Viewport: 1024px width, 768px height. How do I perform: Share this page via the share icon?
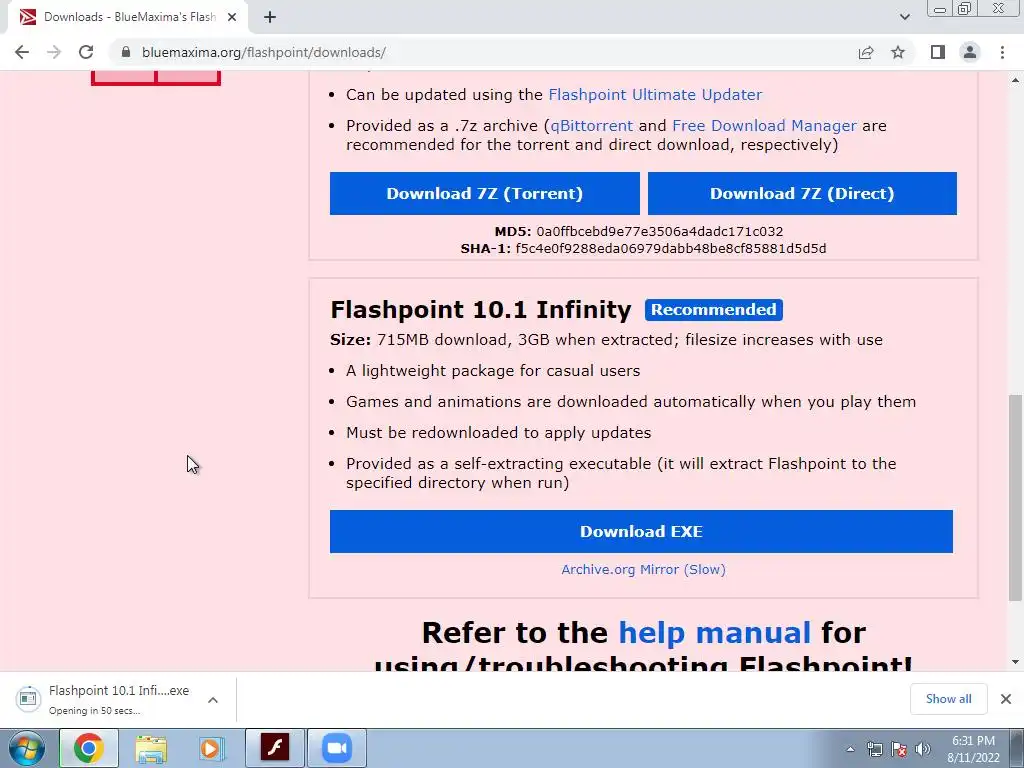click(x=866, y=52)
